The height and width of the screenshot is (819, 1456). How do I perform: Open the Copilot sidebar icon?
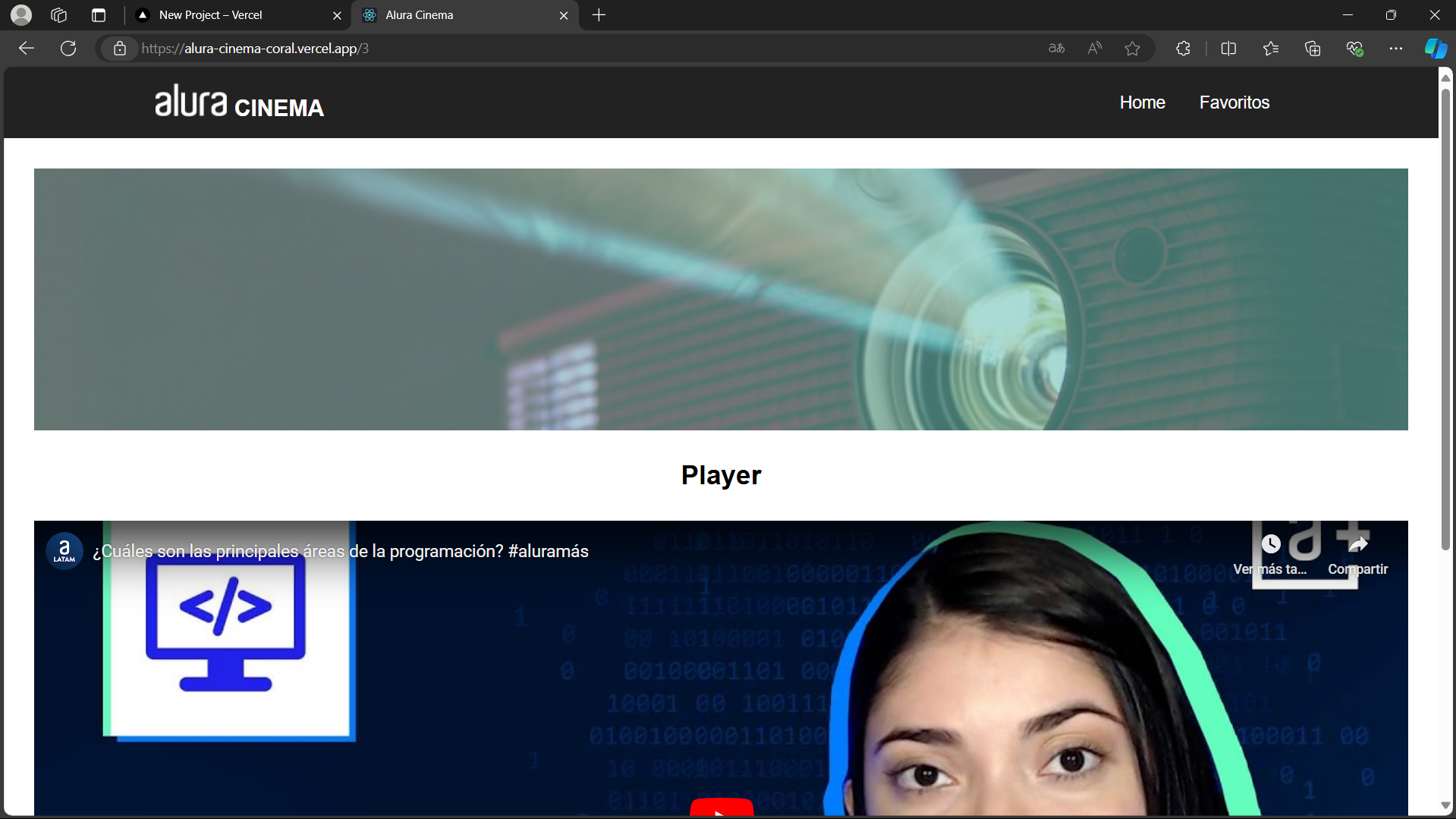coord(1436,49)
